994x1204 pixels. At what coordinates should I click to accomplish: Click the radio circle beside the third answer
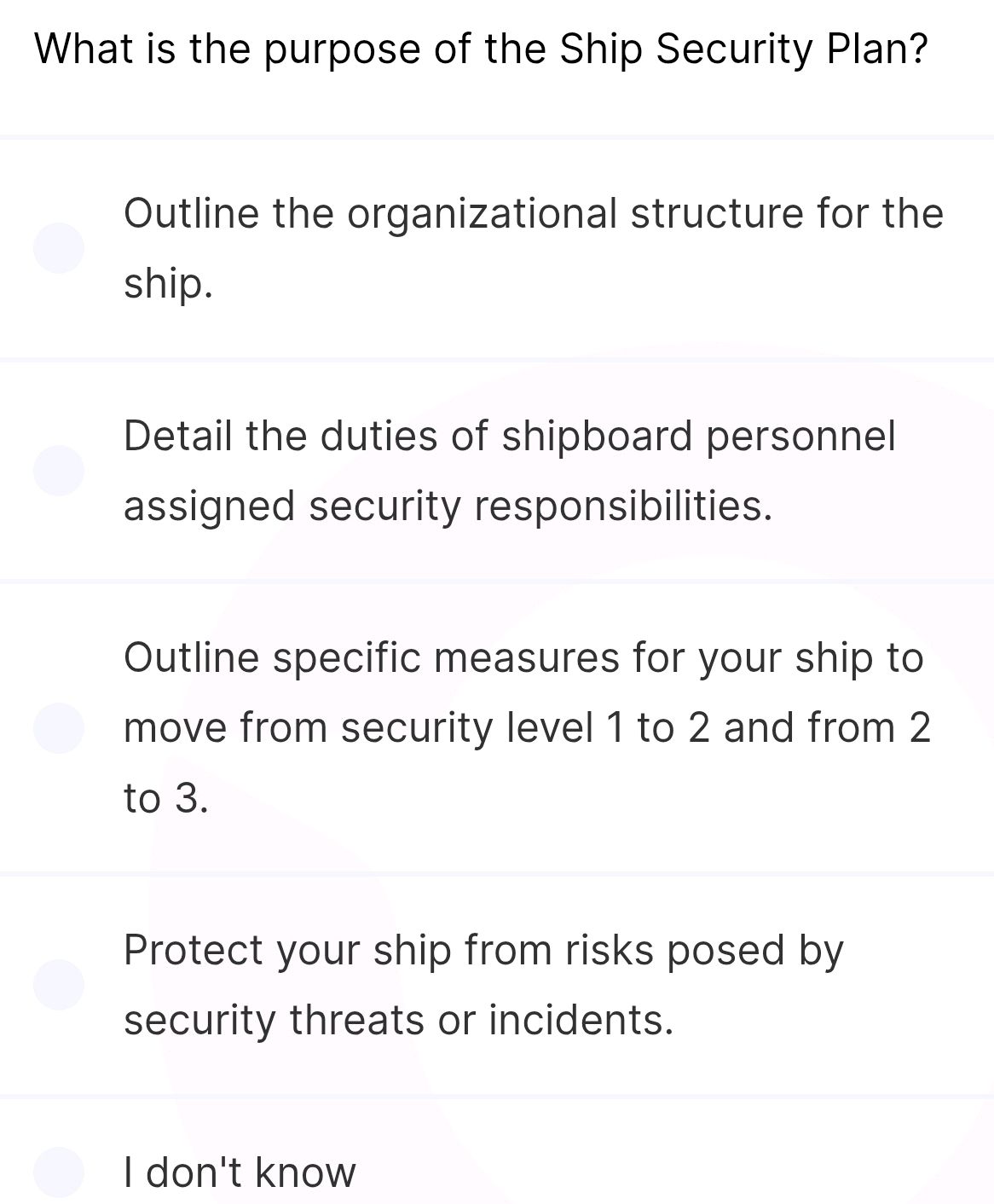tap(60, 726)
